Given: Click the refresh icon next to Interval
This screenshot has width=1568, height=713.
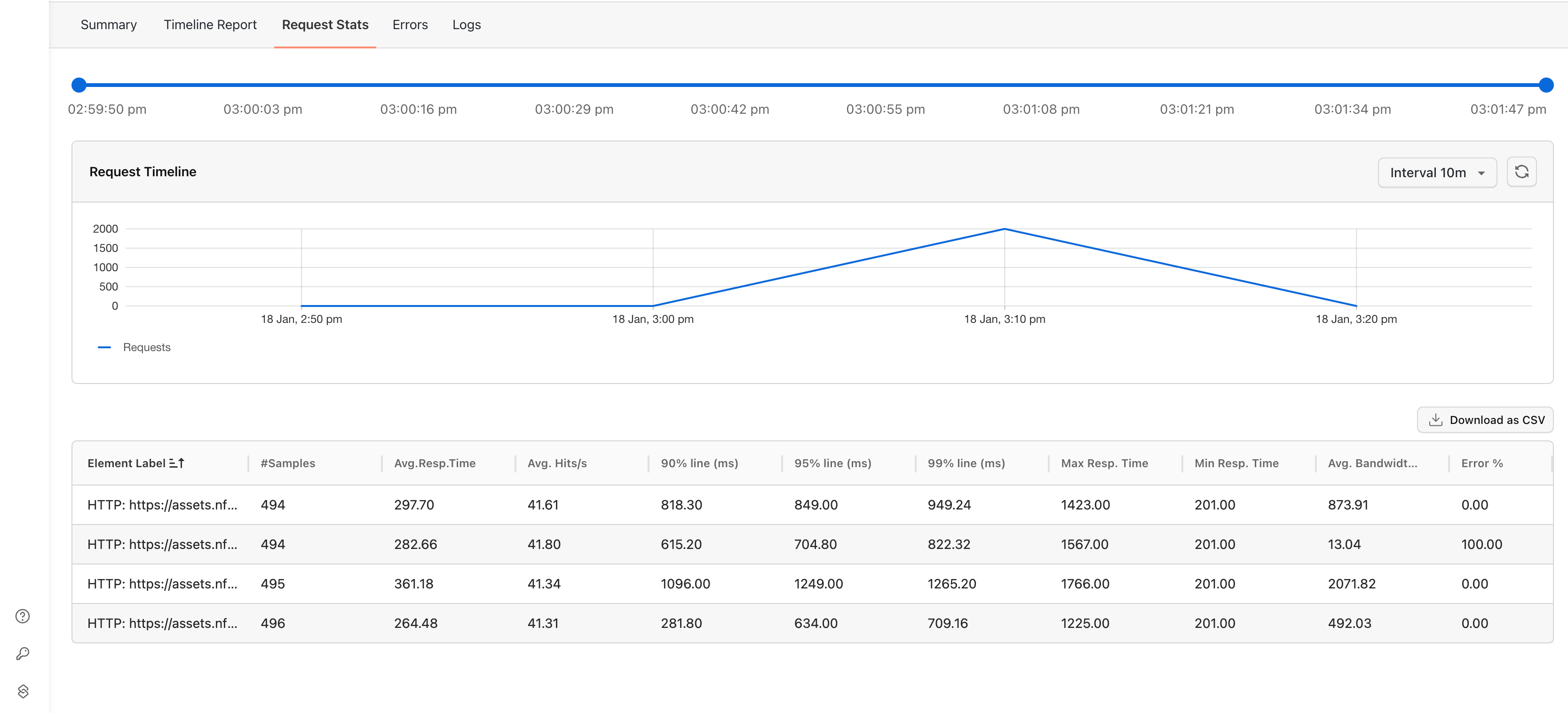Looking at the screenshot, I should pyautogui.click(x=1521, y=172).
